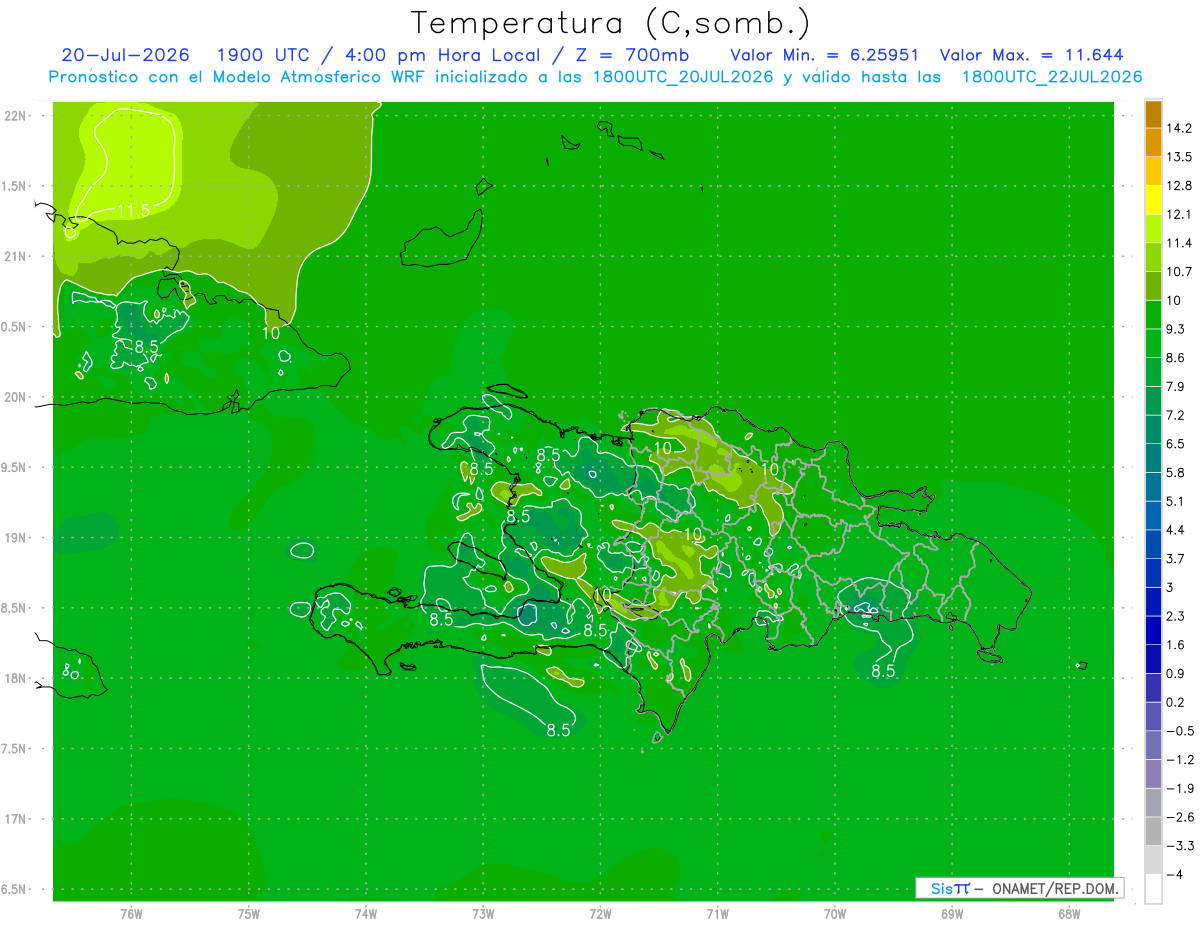Click the "Valor Min. = 6.25951" readout
Image resolution: width=1200 pixels, height=927 pixels.
pyautogui.click(x=825, y=55)
